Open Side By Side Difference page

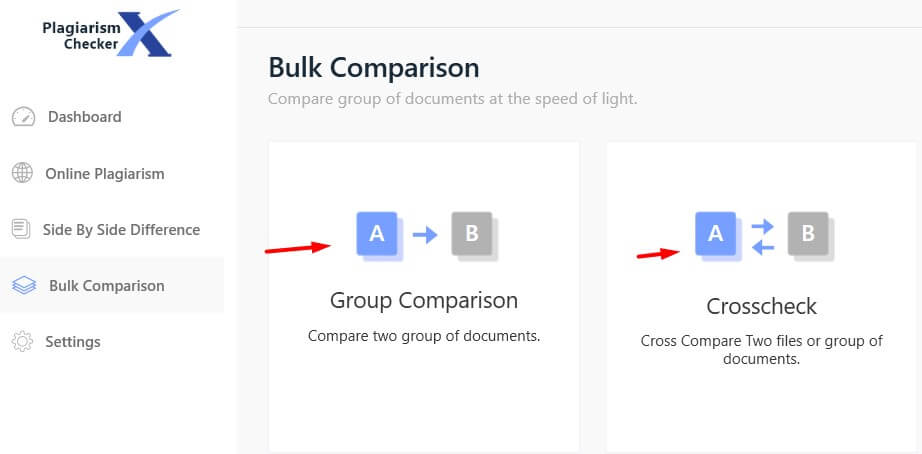[x=121, y=229]
